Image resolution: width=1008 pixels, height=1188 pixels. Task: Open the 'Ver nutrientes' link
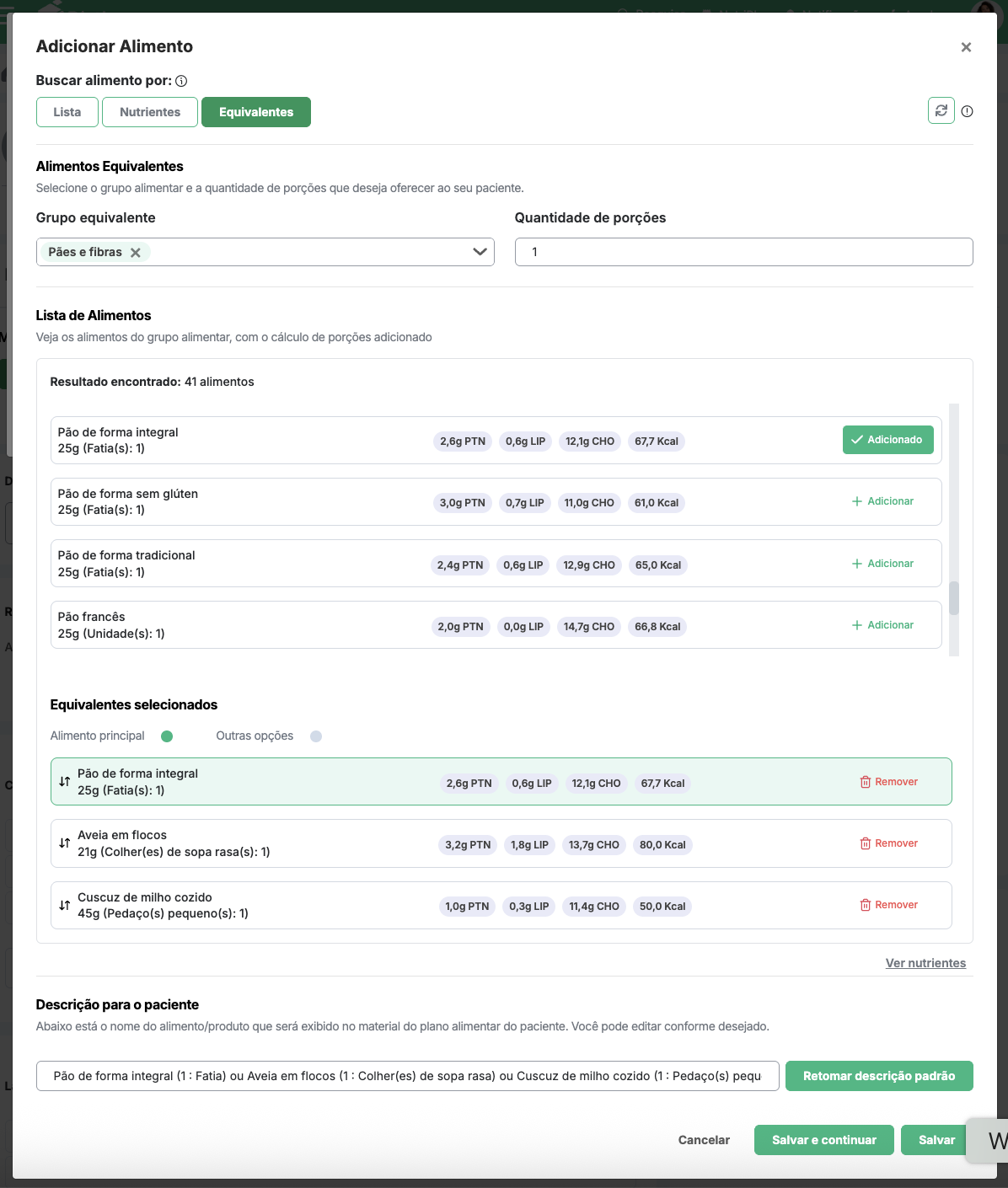point(925,963)
